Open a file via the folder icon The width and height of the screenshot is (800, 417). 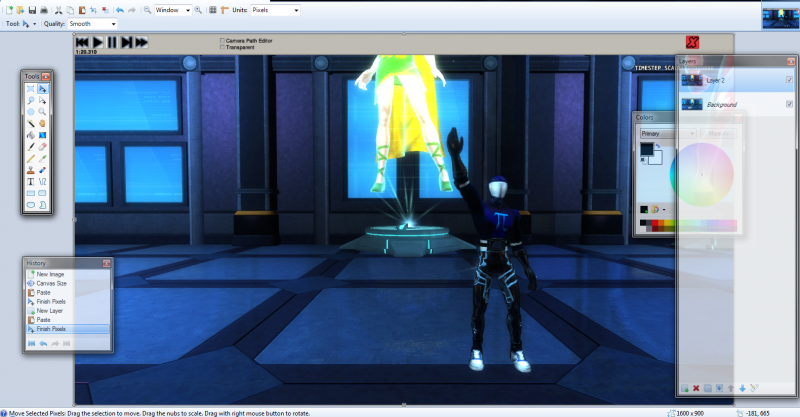click(x=20, y=10)
